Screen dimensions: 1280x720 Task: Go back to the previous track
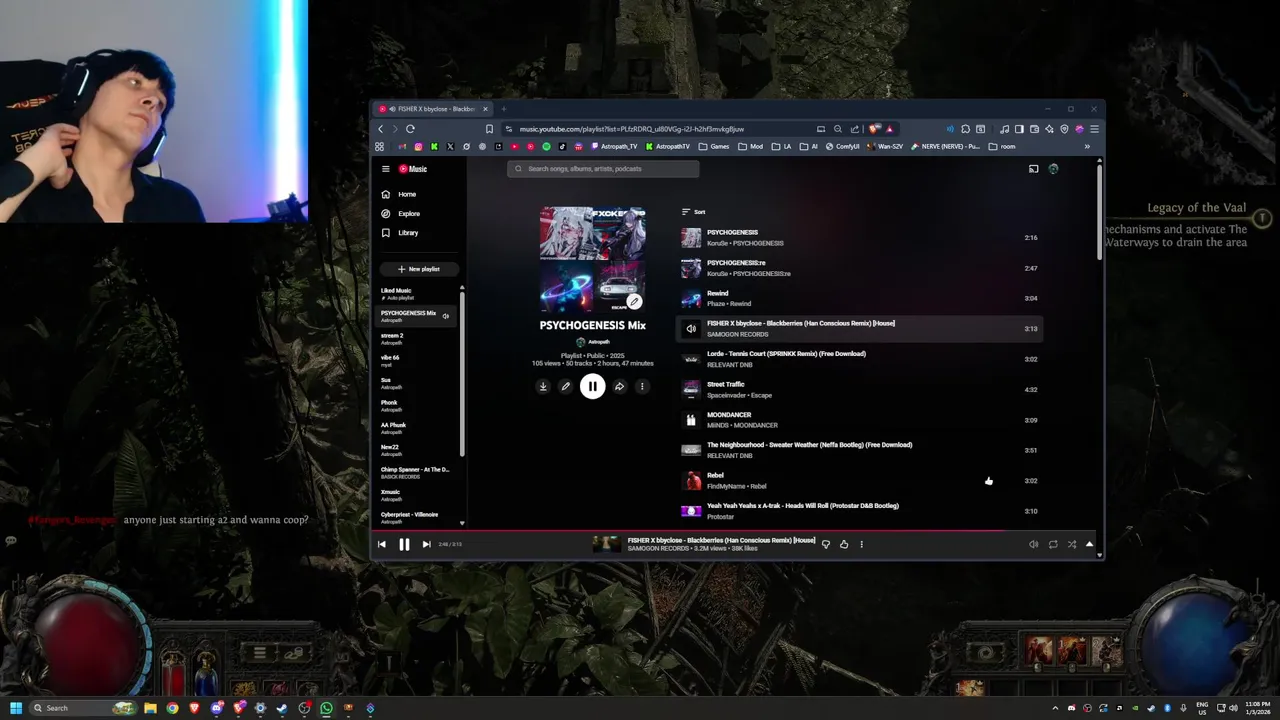(x=381, y=544)
